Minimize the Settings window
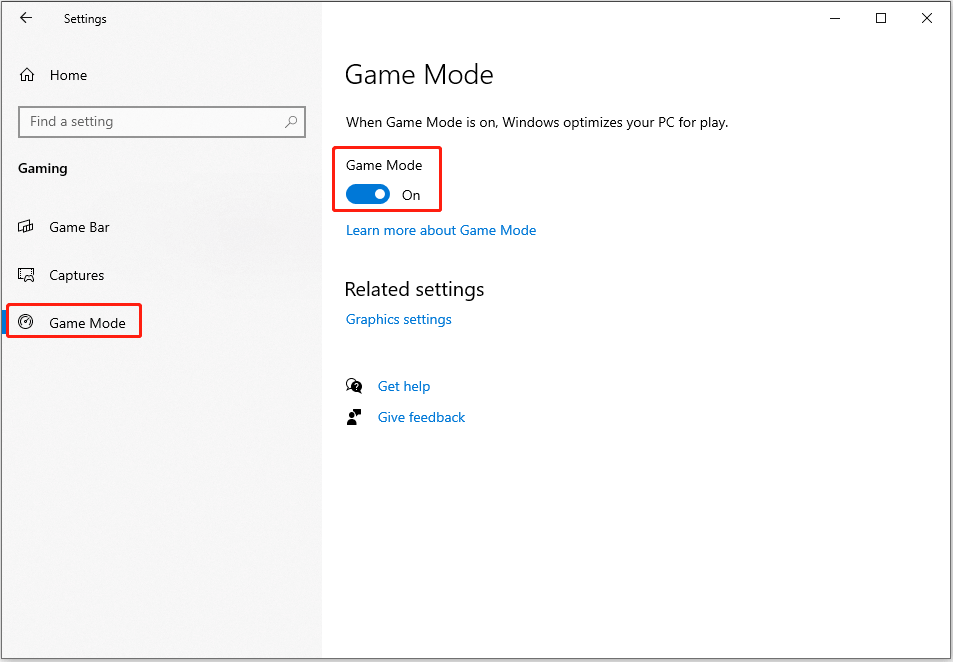Screen dimensions: 953x662 click(x=836, y=18)
